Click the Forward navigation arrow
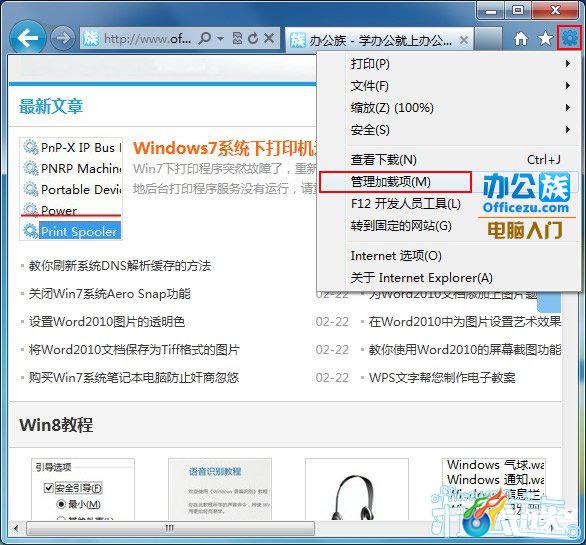This screenshot has width=586, height=545. (x=62, y=38)
